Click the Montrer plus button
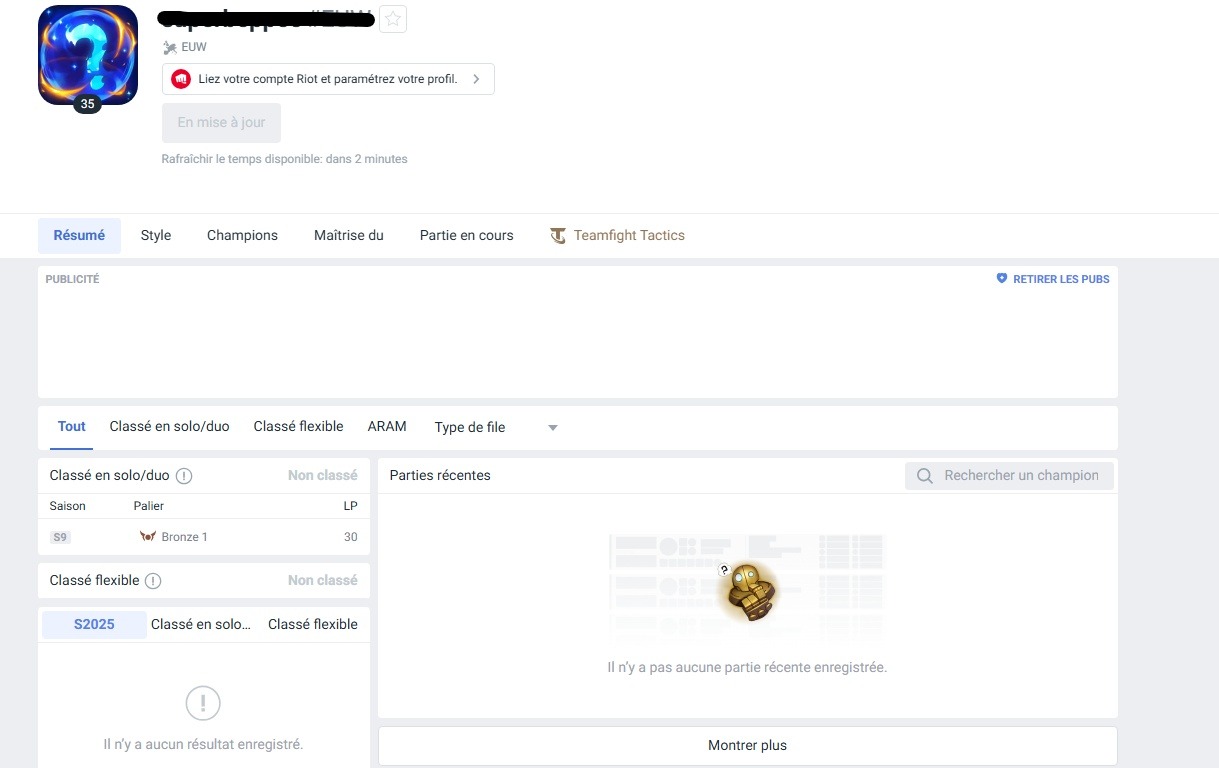1219x768 pixels. click(747, 746)
